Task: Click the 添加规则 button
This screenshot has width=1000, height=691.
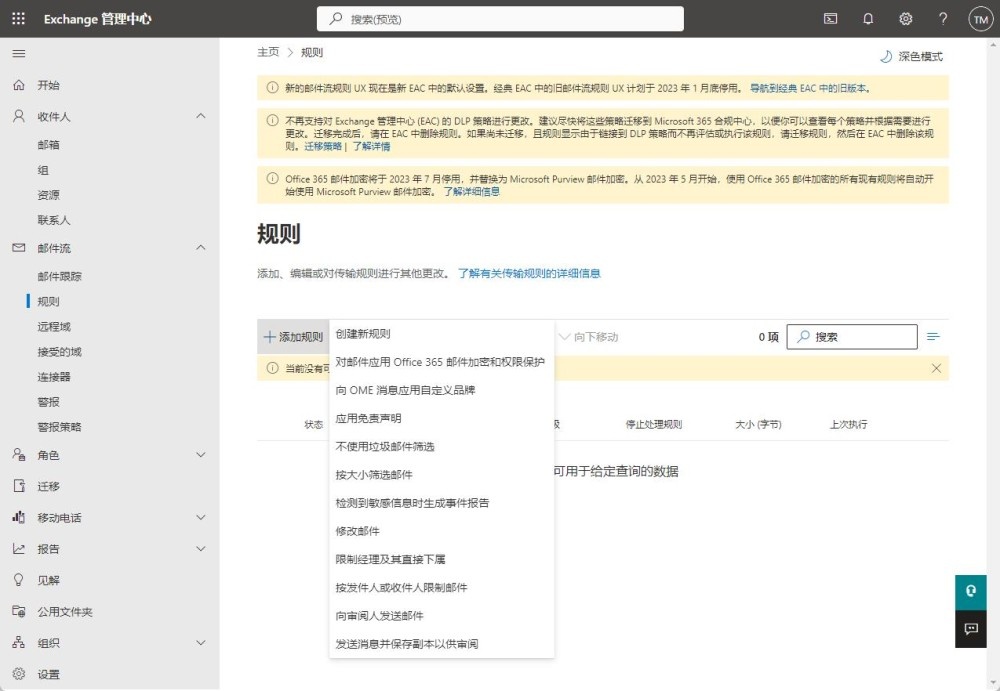Action: point(293,337)
